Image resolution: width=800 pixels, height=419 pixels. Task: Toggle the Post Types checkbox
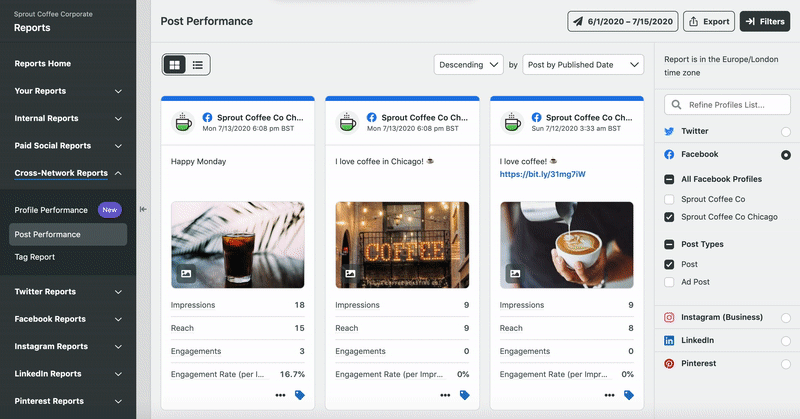click(669, 244)
